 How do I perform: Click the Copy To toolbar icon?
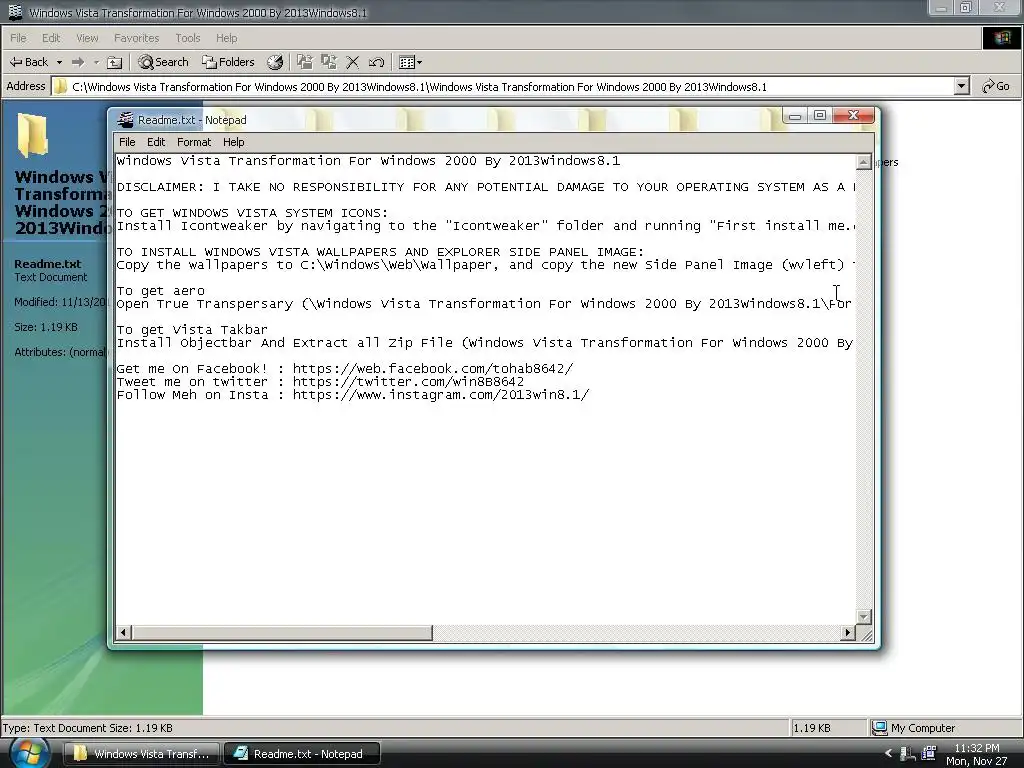[328, 62]
